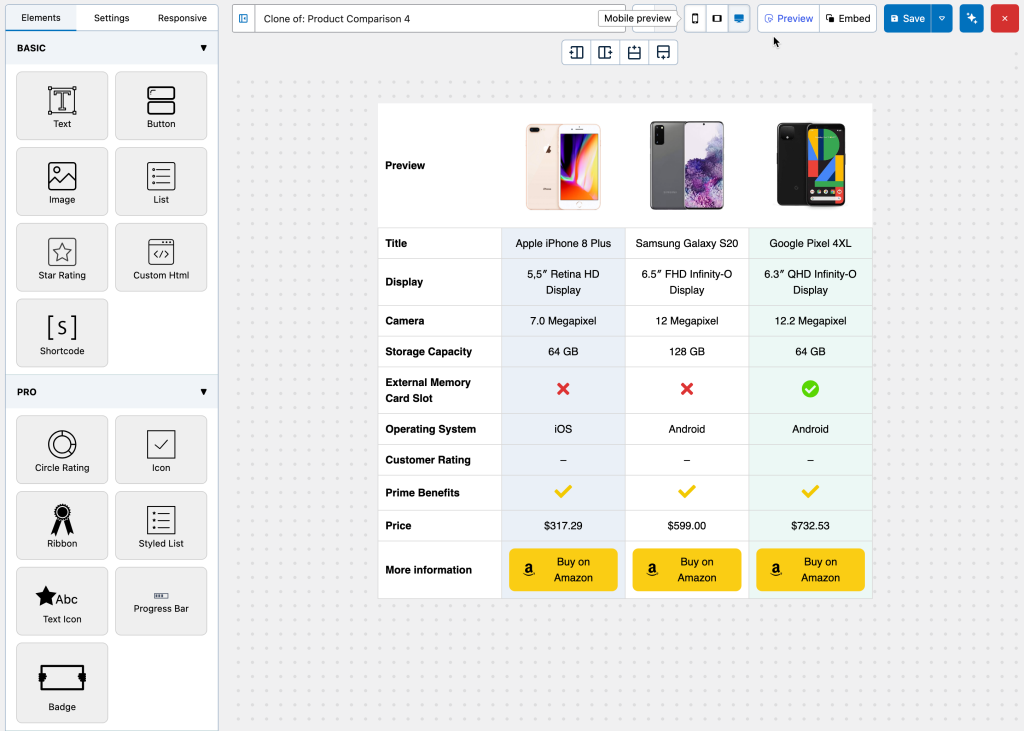Insert a row above

[x=633, y=52]
